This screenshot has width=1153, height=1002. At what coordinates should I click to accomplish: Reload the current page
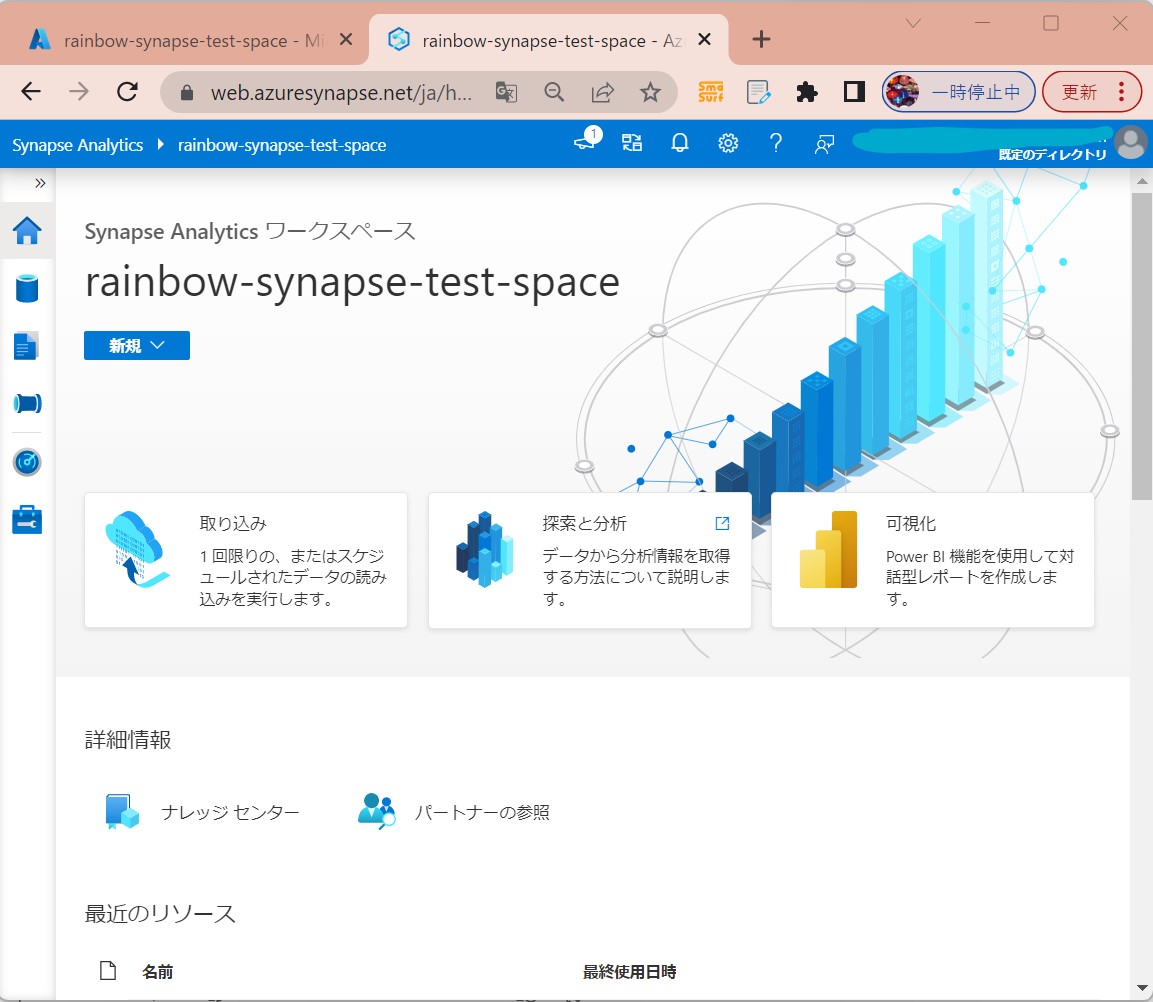[x=128, y=92]
